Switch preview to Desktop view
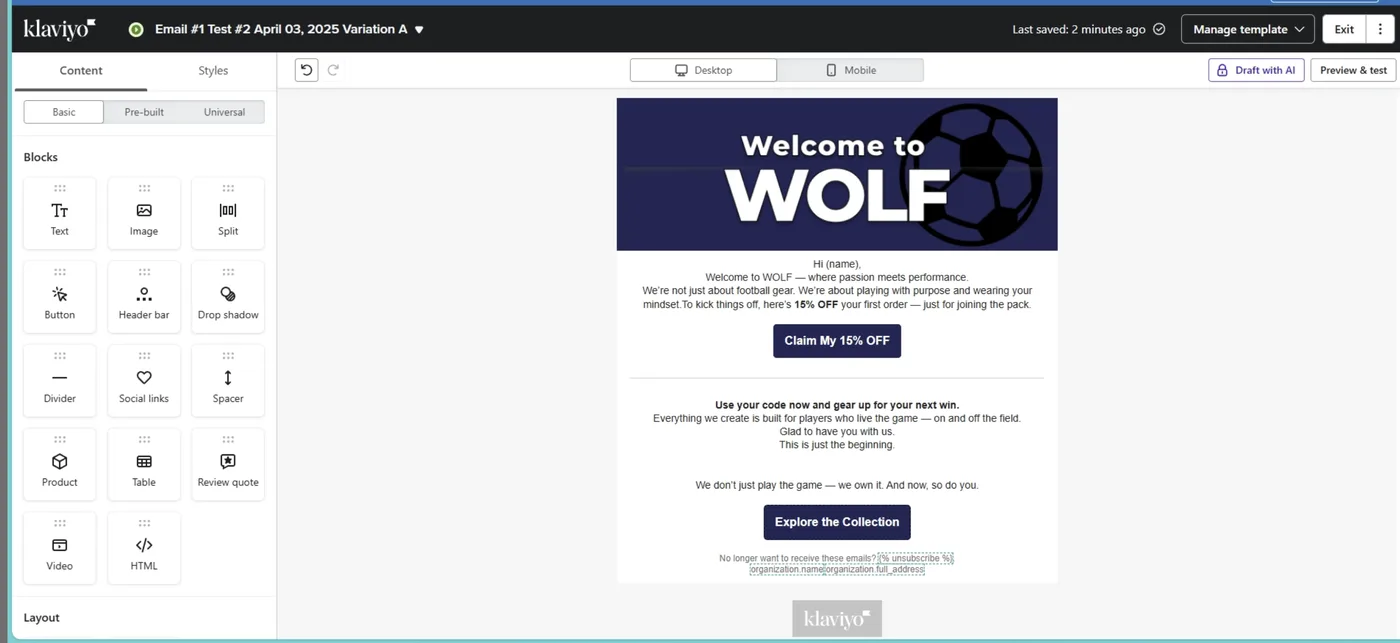 703,70
